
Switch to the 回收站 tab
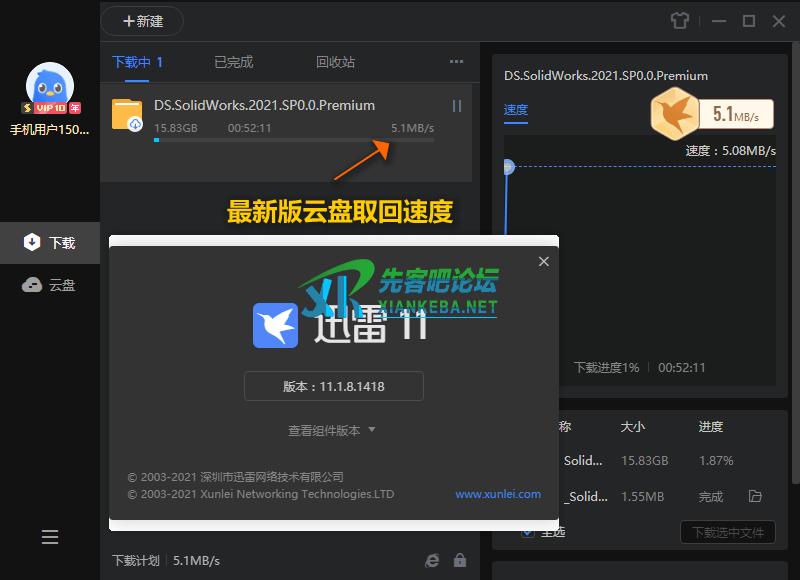[335, 62]
